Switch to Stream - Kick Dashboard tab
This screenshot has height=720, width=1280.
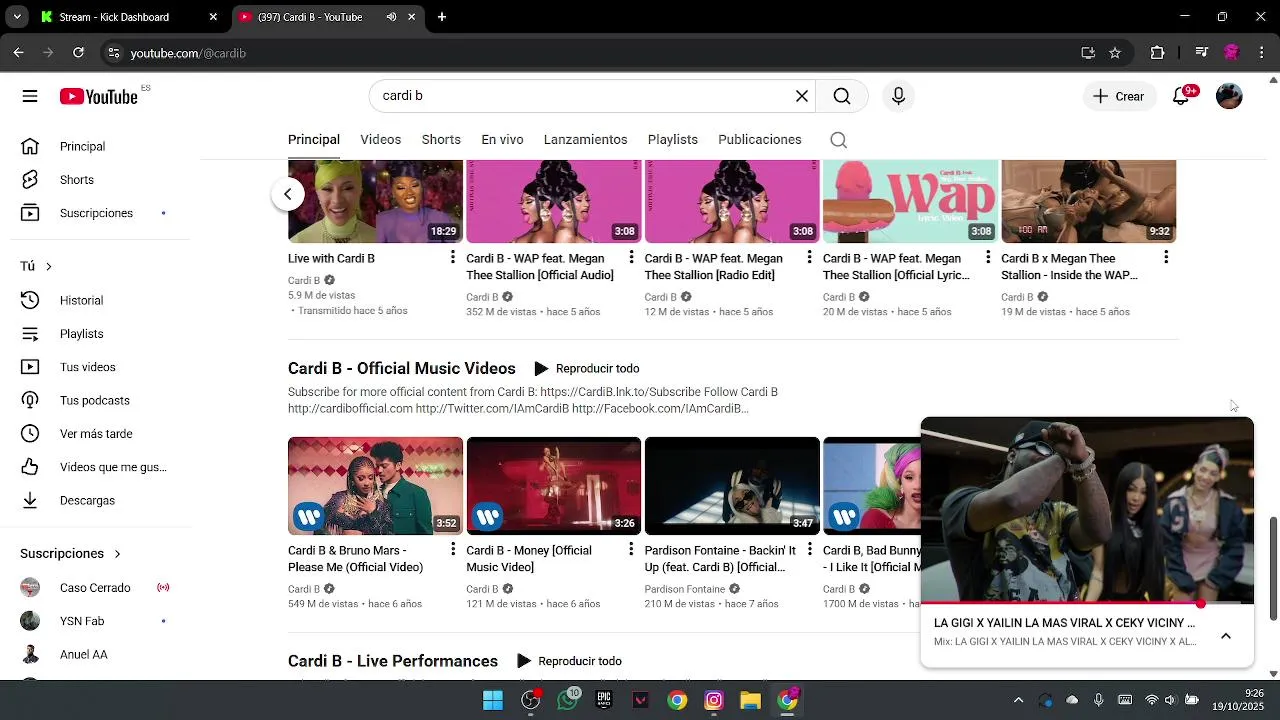[129, 17]
